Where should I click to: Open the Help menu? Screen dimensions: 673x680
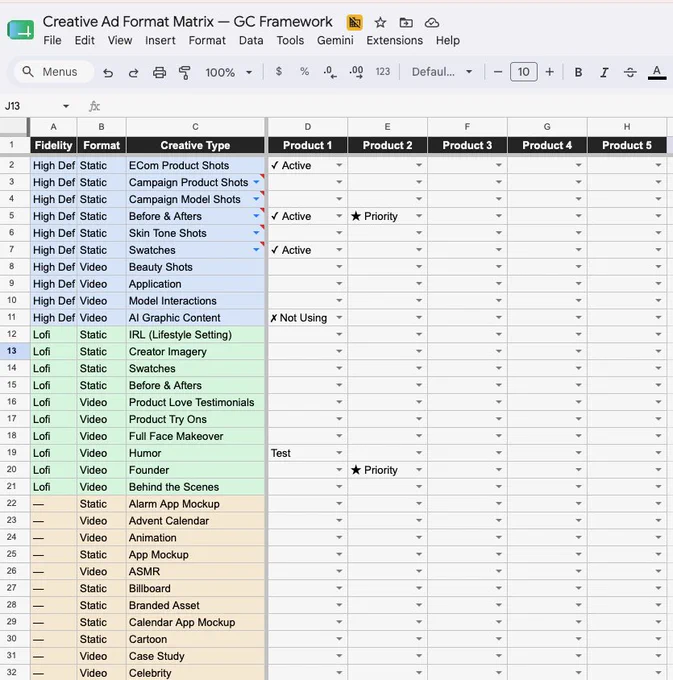tap(448, 40)
